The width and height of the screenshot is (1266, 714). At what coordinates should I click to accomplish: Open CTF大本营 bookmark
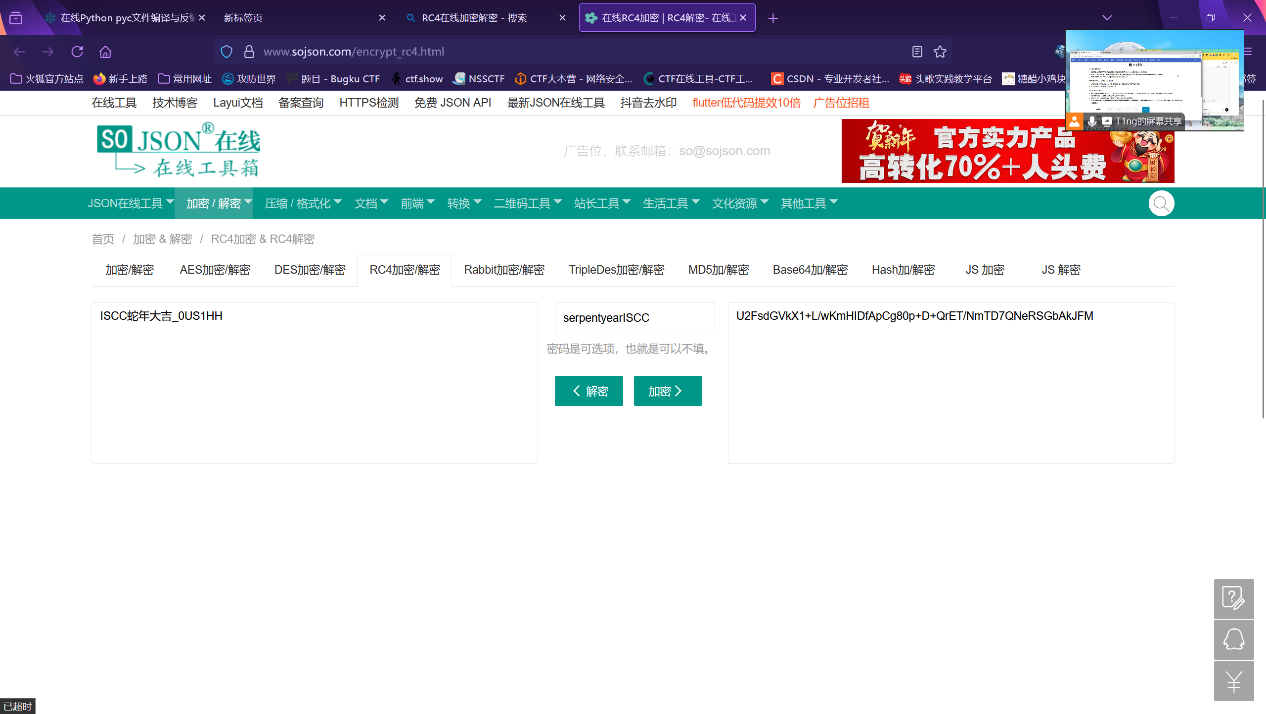pyautogui.click(x=574, y=78)
